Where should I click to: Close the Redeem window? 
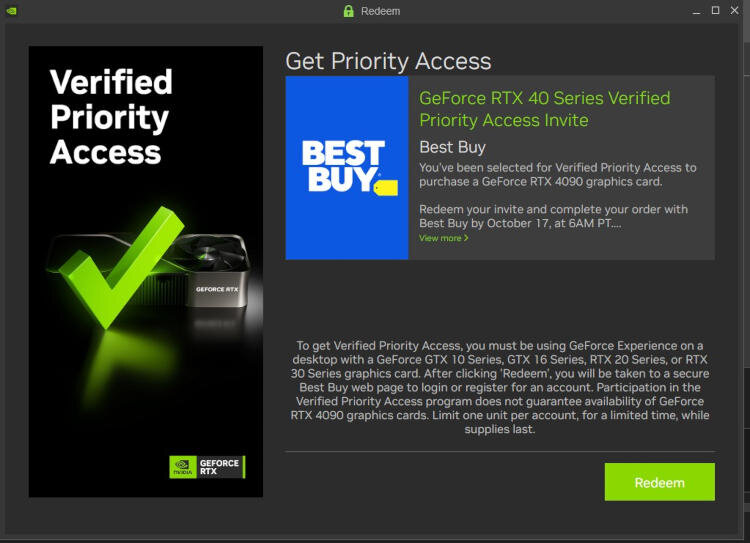point(734,10)
